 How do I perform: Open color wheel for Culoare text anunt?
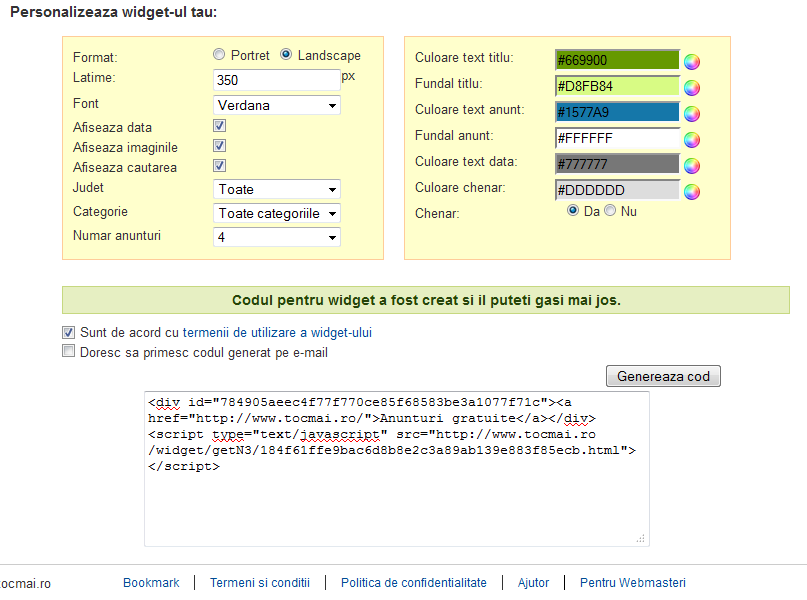[x=692, y=114]
